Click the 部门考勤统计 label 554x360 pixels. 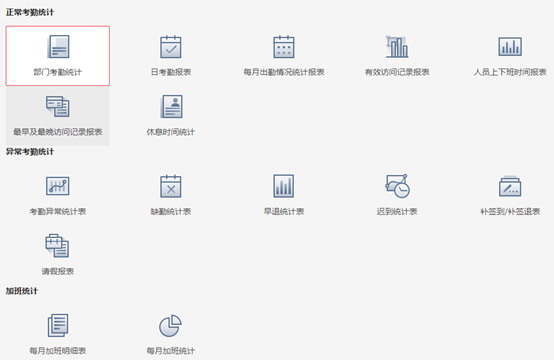(58, 72)
